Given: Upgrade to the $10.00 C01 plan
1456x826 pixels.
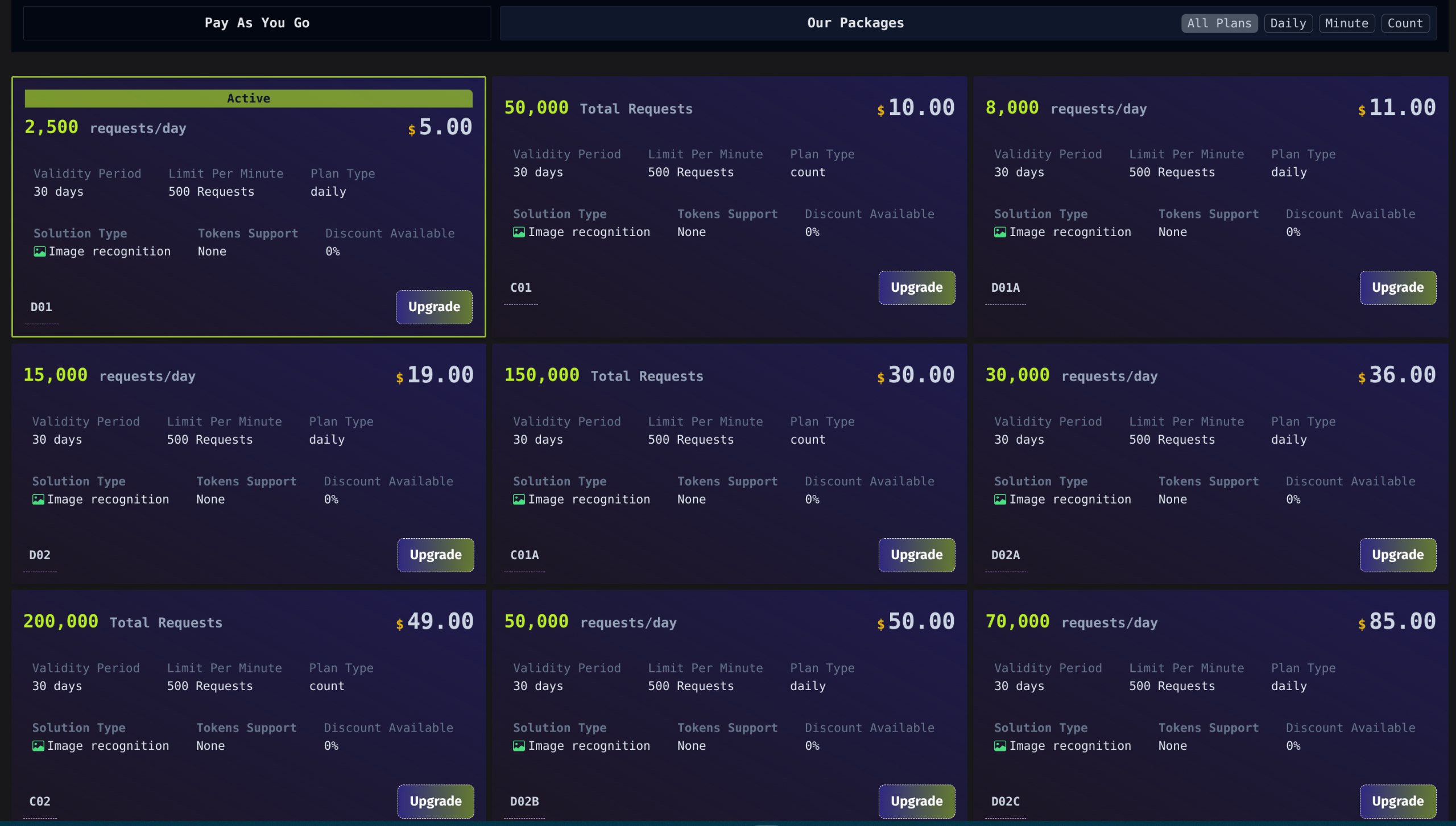Looking at the screenshot, I should [917, 288].
